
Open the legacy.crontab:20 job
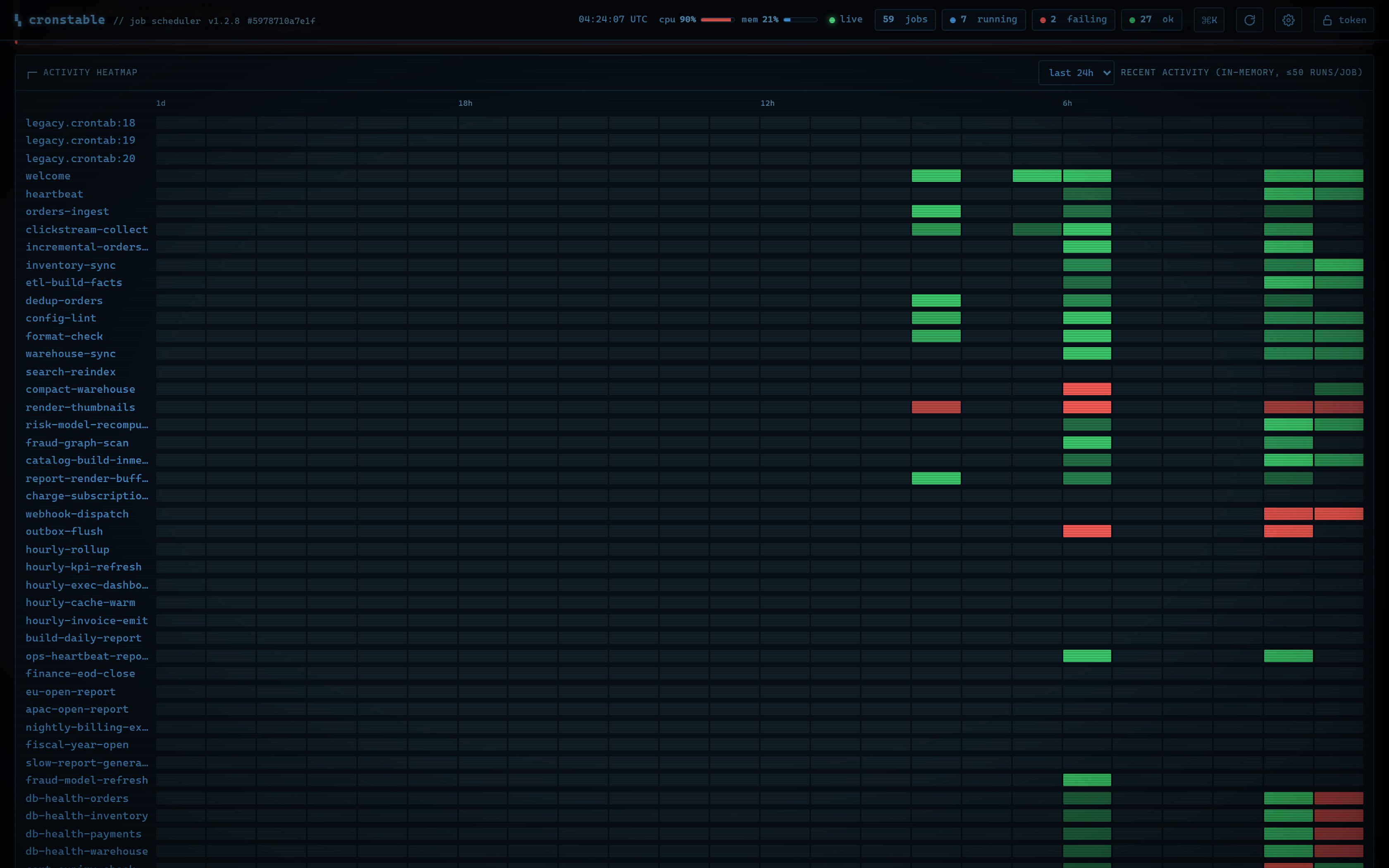point(80,158)
